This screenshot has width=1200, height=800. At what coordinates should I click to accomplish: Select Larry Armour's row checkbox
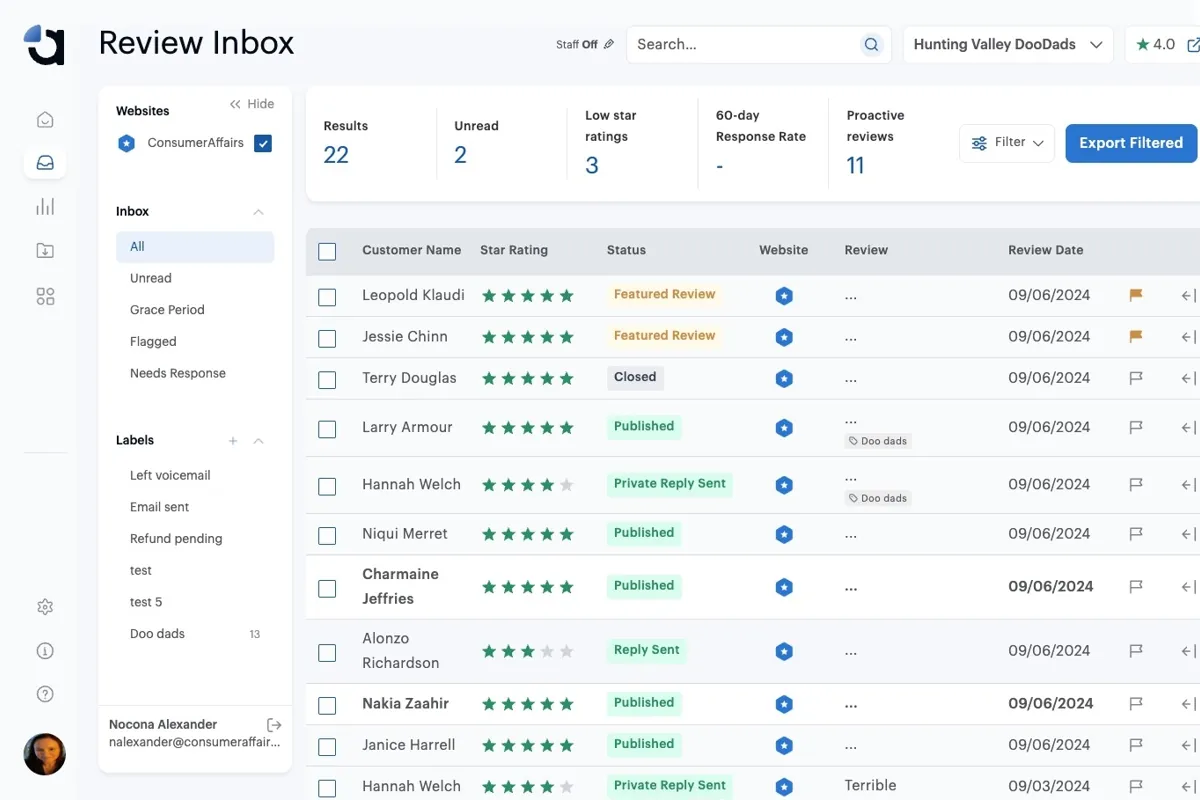tap(327, 429)
